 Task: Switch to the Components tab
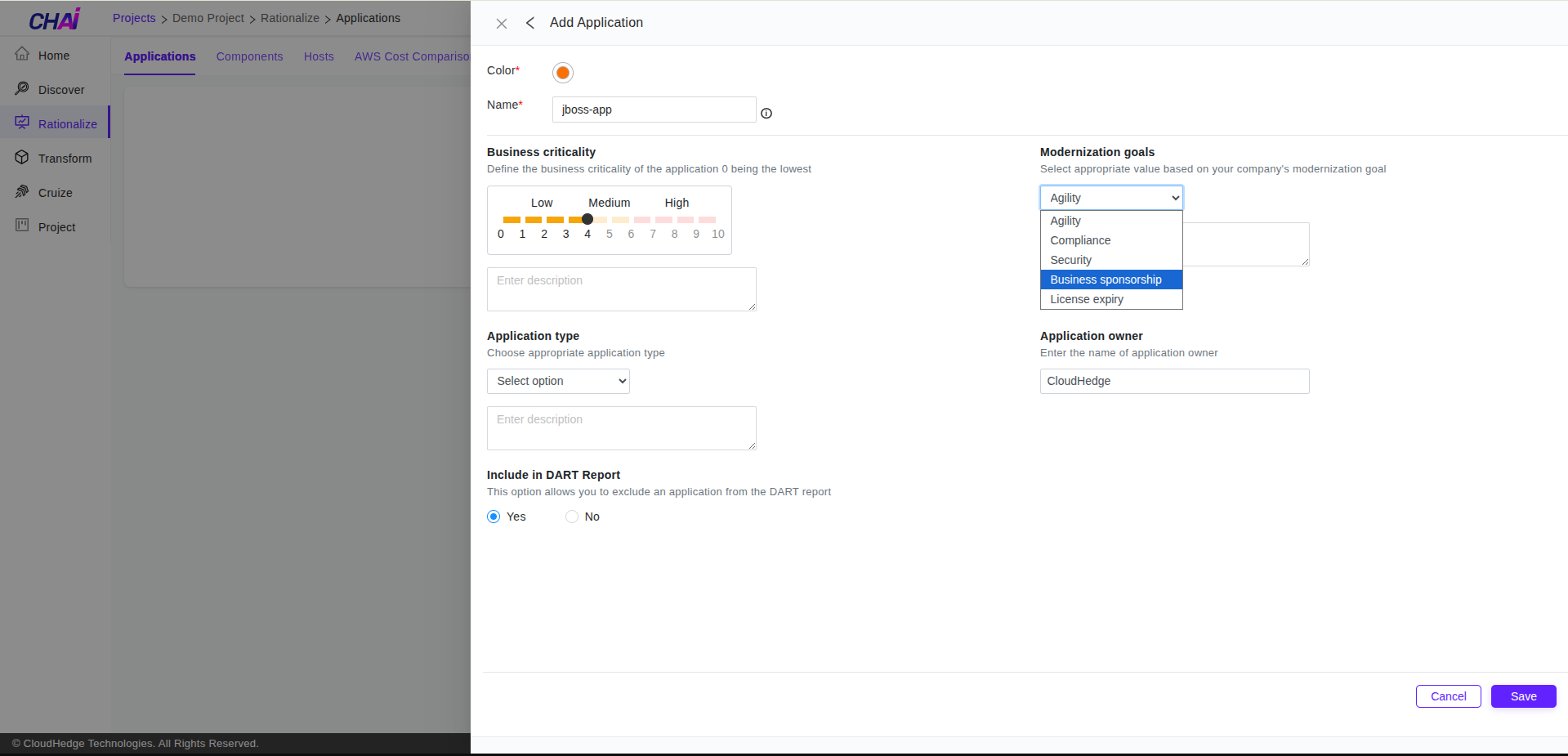(x=249, y=56)
